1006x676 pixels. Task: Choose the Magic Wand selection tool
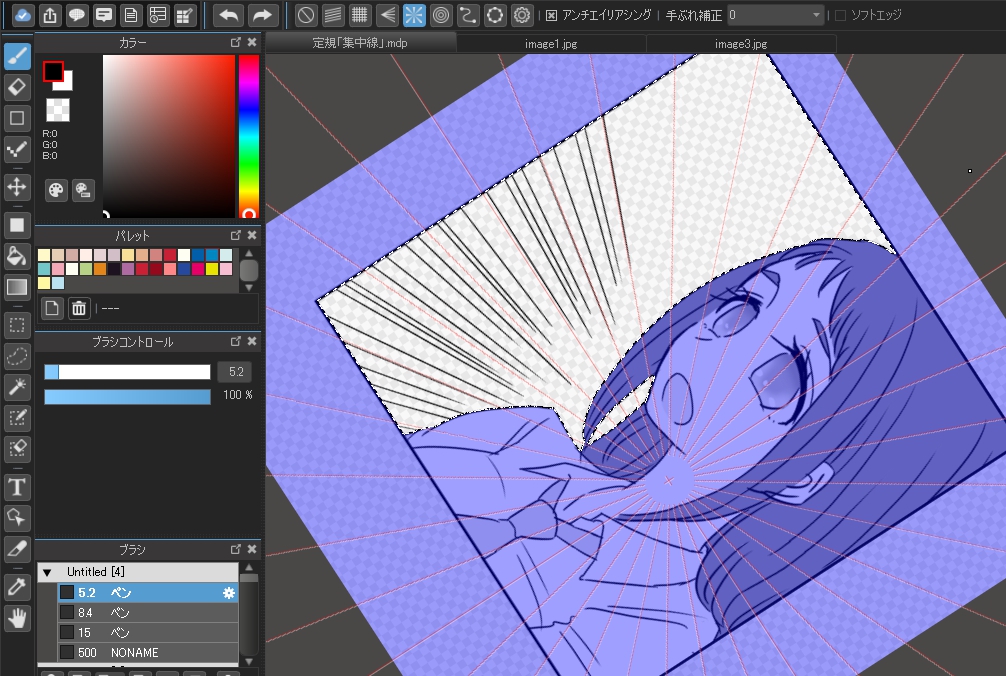(x=16, y=385)
